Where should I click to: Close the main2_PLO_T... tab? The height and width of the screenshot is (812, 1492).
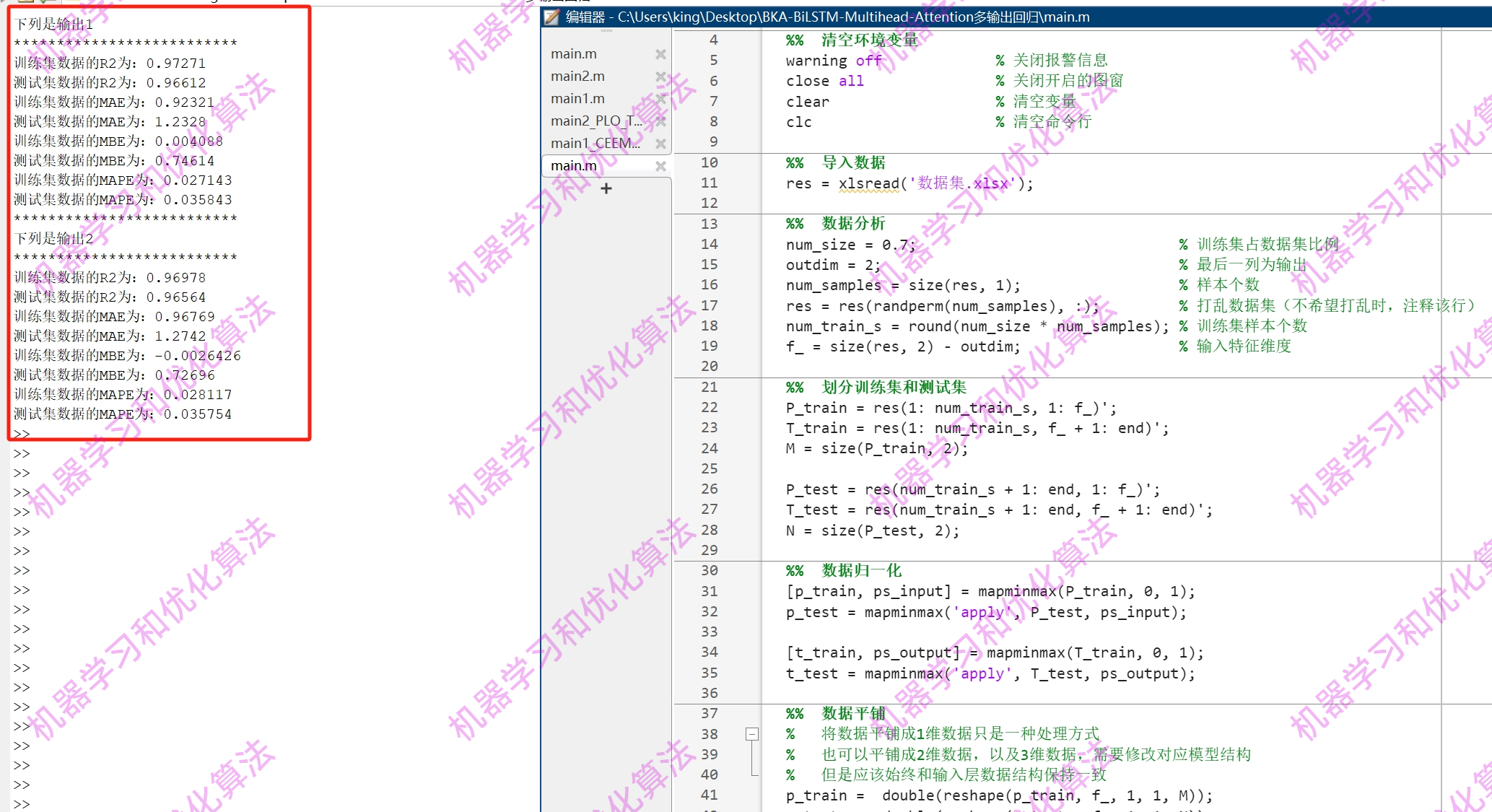click(x=660, y=121)
